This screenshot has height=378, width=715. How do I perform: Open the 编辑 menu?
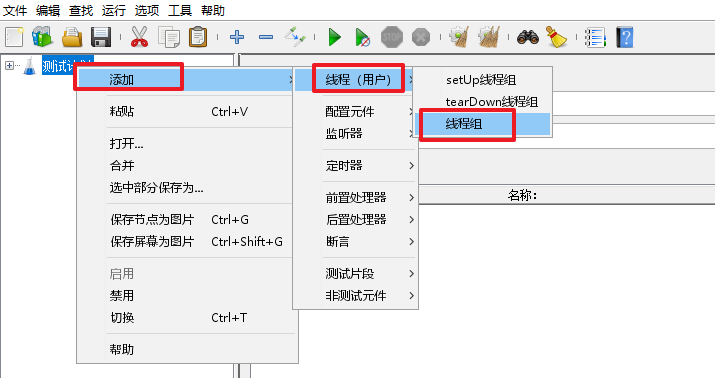(48, 10)
